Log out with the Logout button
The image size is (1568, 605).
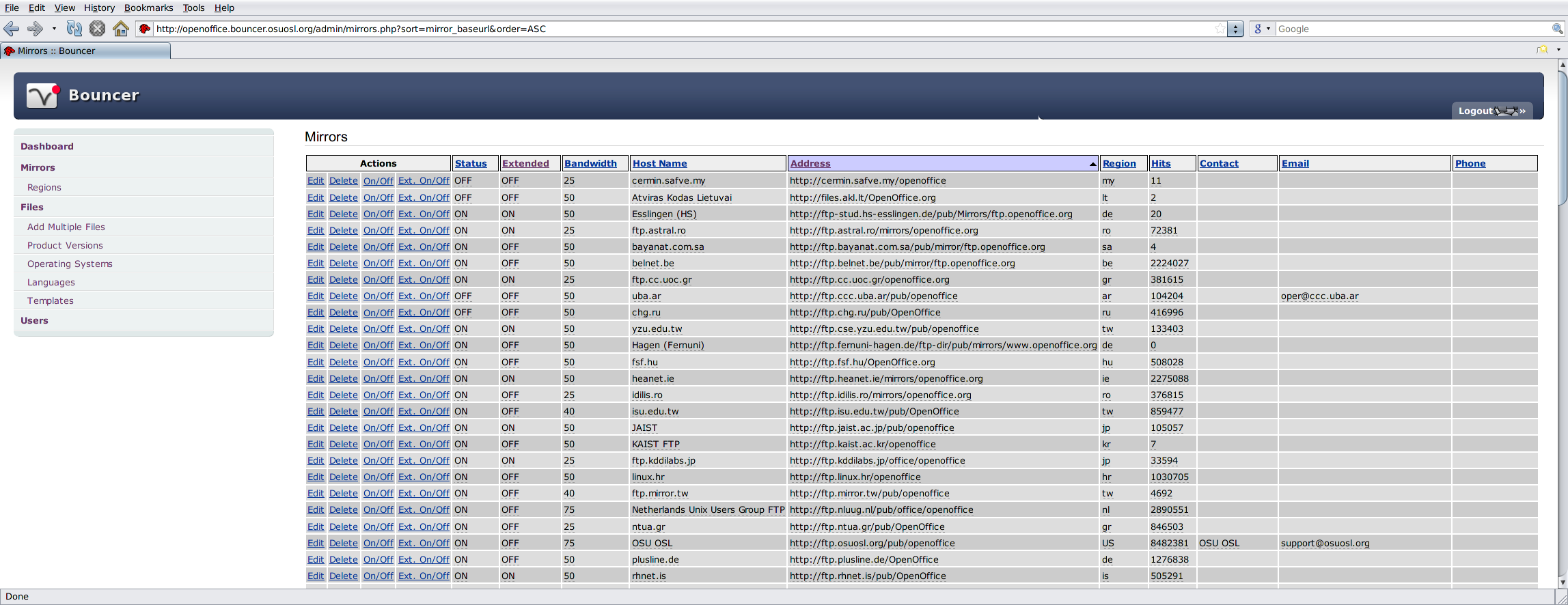click(1492, 111)
